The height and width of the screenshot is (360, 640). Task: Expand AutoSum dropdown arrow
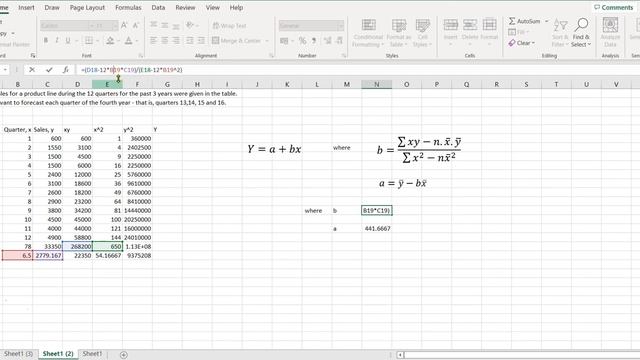click(x=547, y=21)
